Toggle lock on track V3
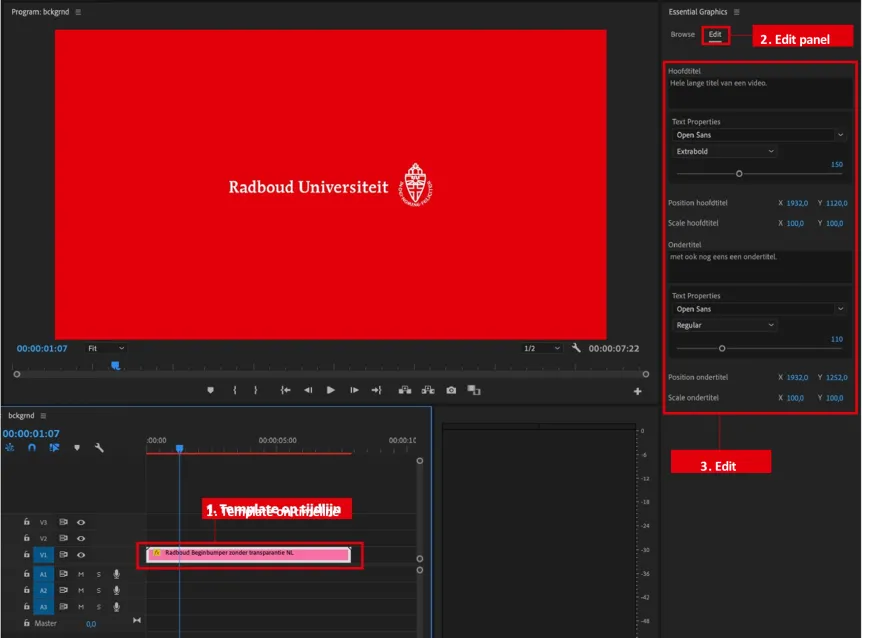Image resolution: width=870 pixels, height=638 pixels. pyautogui.click(x=27, y=522)
